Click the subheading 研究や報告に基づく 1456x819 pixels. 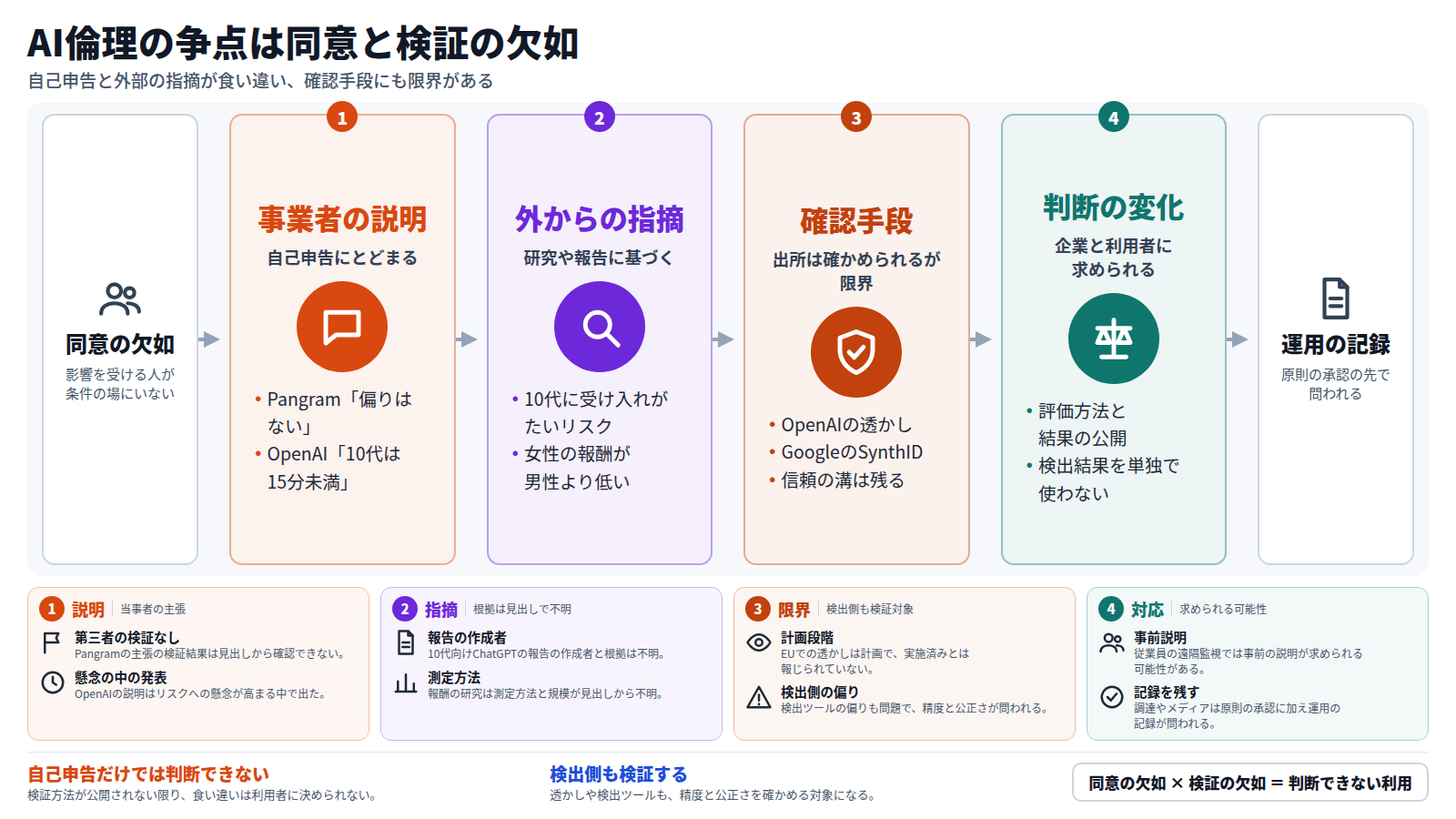pyautogui.click(x=600, y=258)
